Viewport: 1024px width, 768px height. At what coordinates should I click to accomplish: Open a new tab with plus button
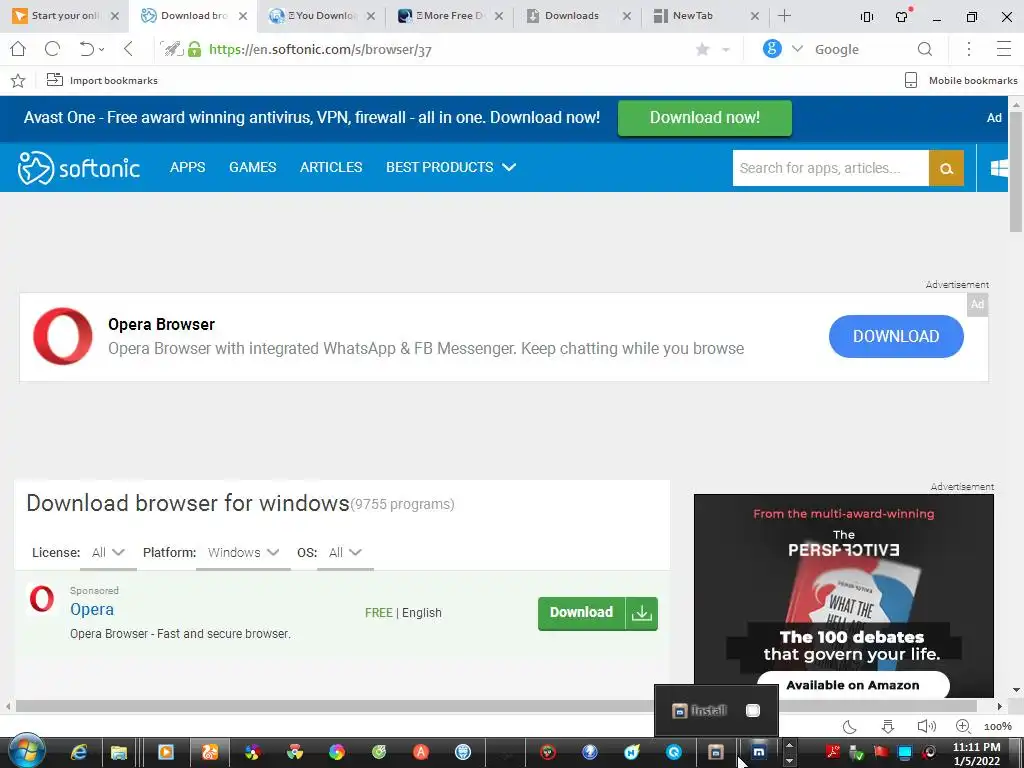point(784,16)
